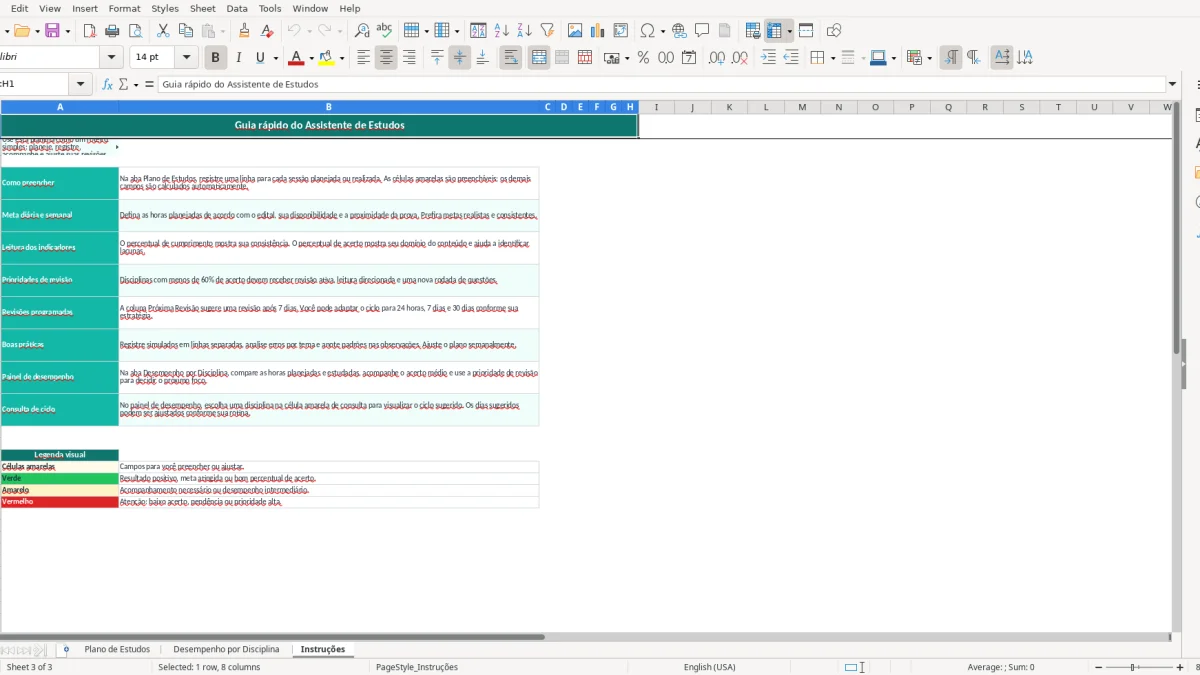Open the Styles menu

pos(165,8)
